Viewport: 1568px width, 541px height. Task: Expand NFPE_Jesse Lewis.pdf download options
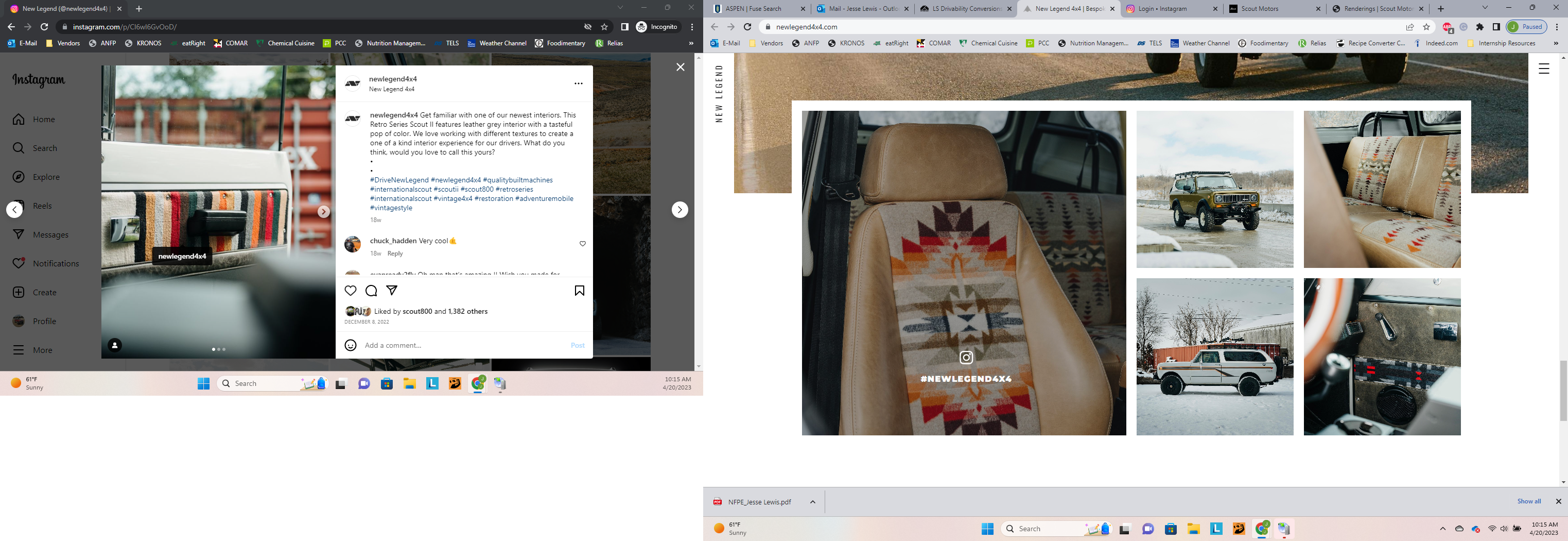(x=813, y=502)
